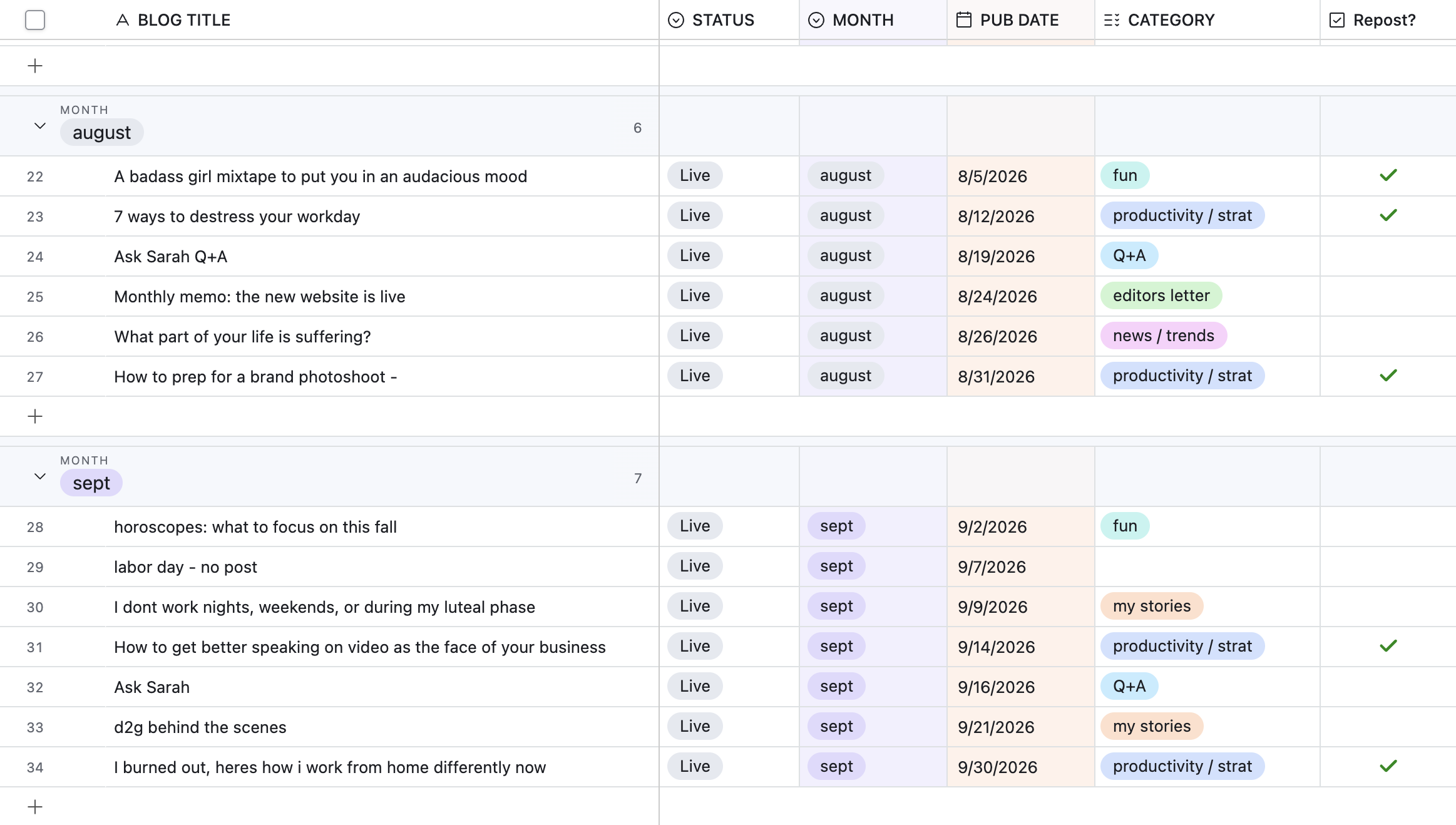Click the empty category cell for labor day
This screenshot has width=1456, height=825.
tap(1207, 566)
